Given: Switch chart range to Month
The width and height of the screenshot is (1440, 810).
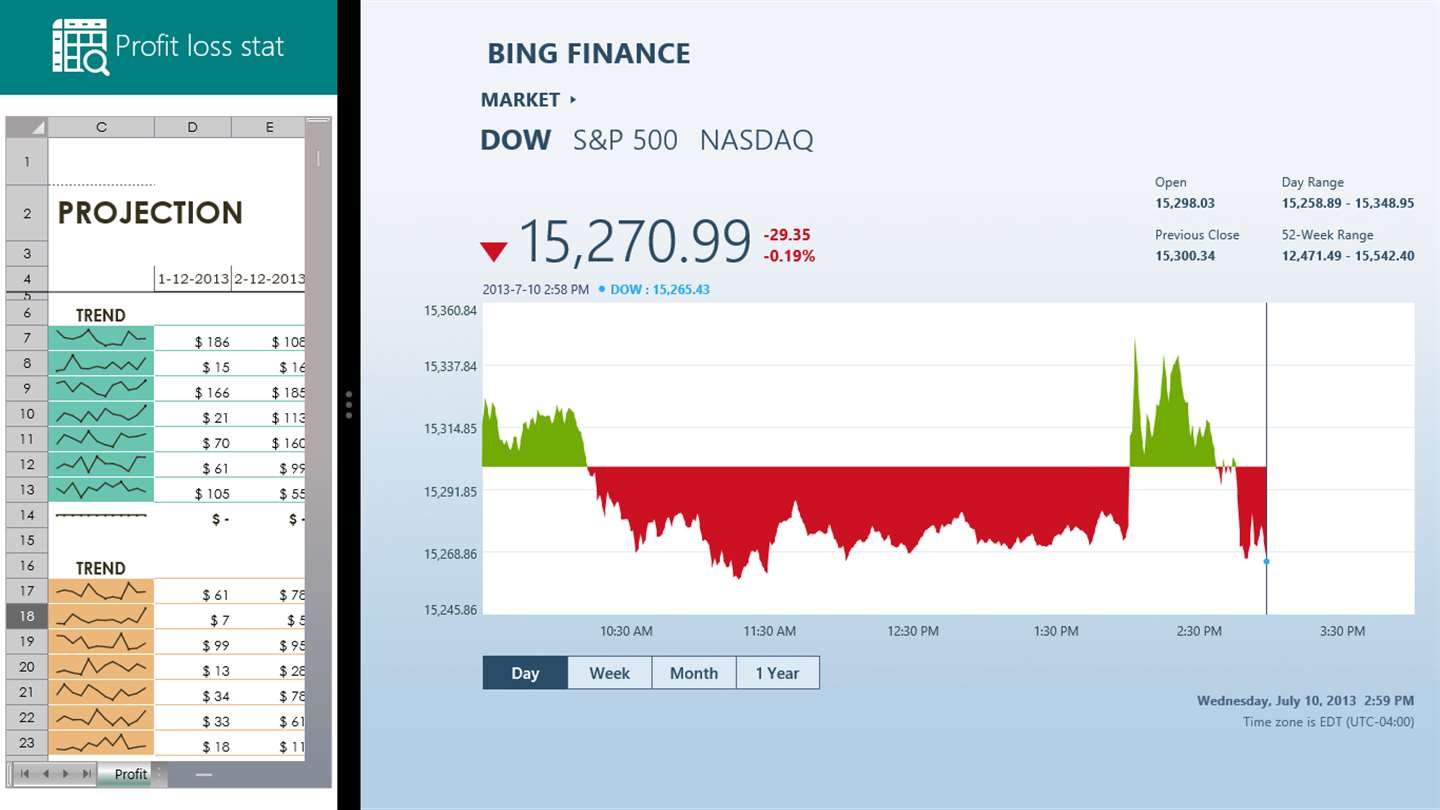Looking at the screenshot, I should (x=694, y=673).
